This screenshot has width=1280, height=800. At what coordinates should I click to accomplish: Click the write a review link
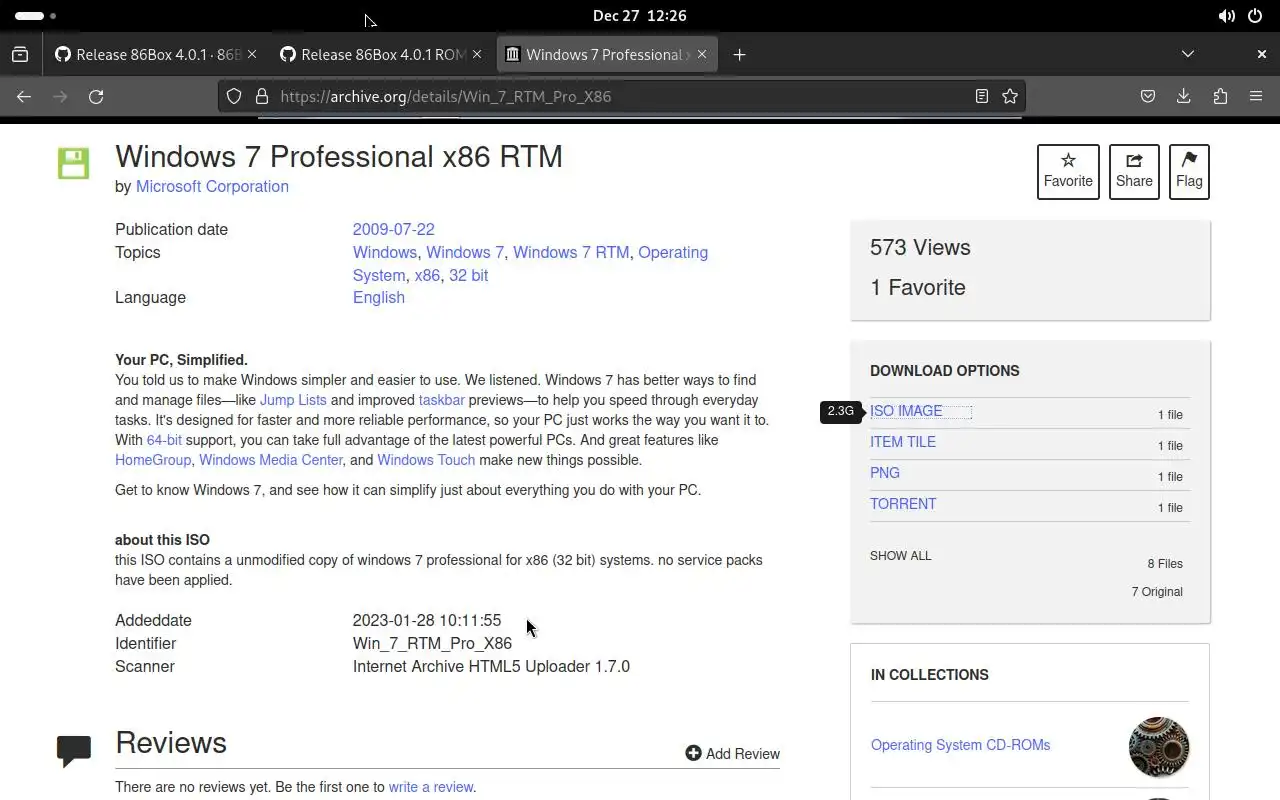431,788
